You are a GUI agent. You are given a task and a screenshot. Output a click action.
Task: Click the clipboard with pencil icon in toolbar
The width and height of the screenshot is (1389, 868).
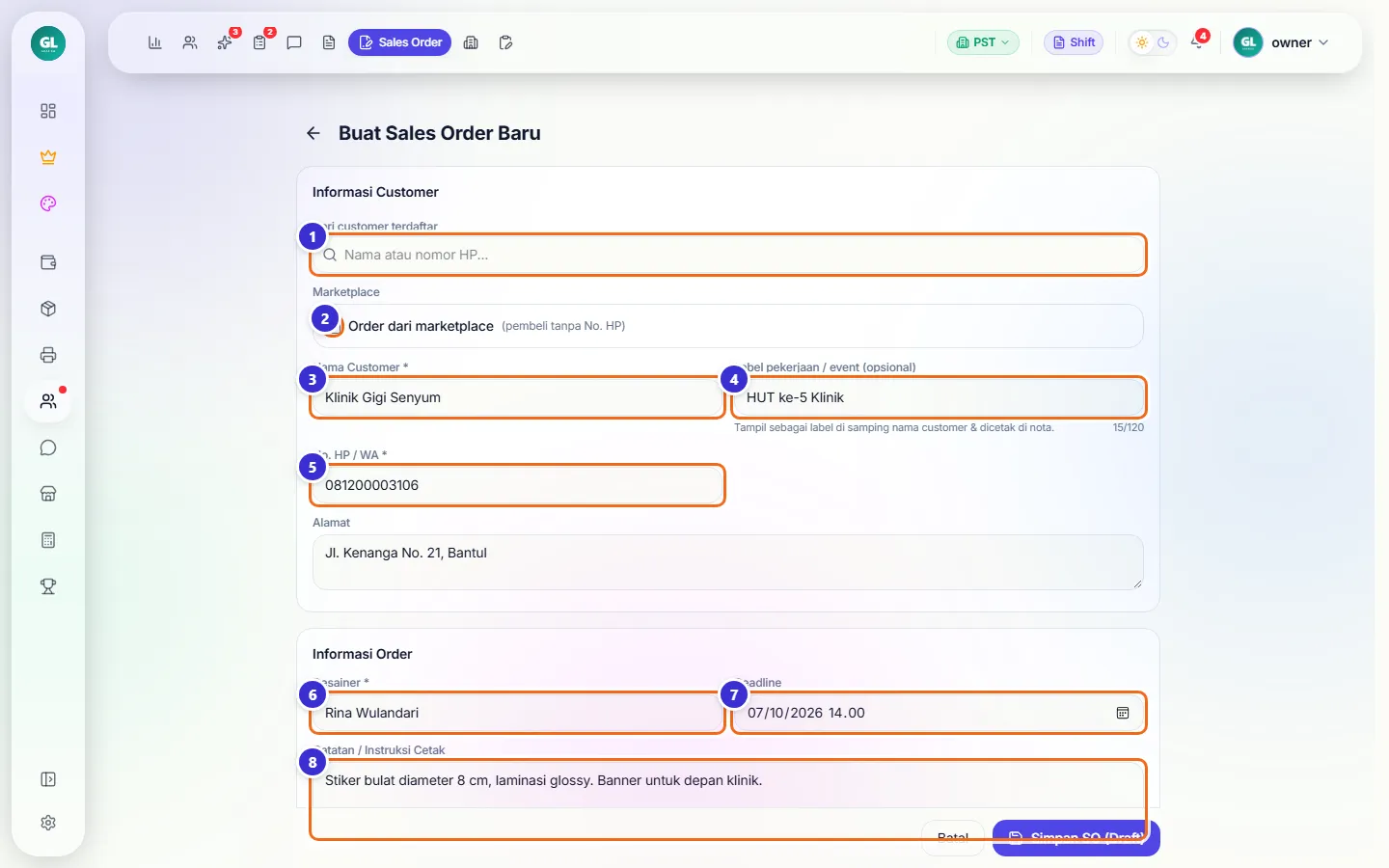[x=505, y=42]
